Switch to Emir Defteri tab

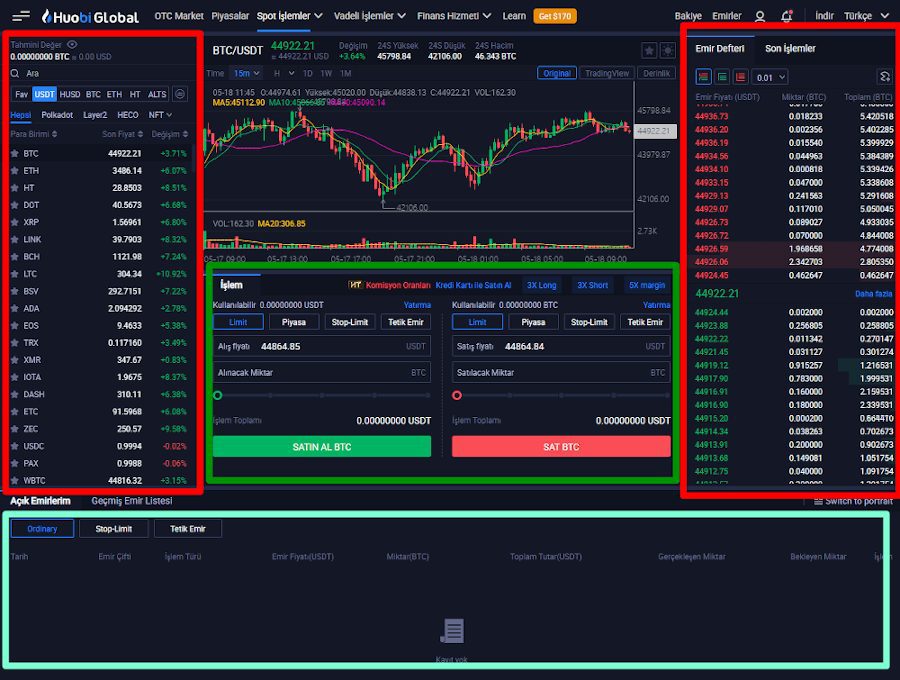720,49
